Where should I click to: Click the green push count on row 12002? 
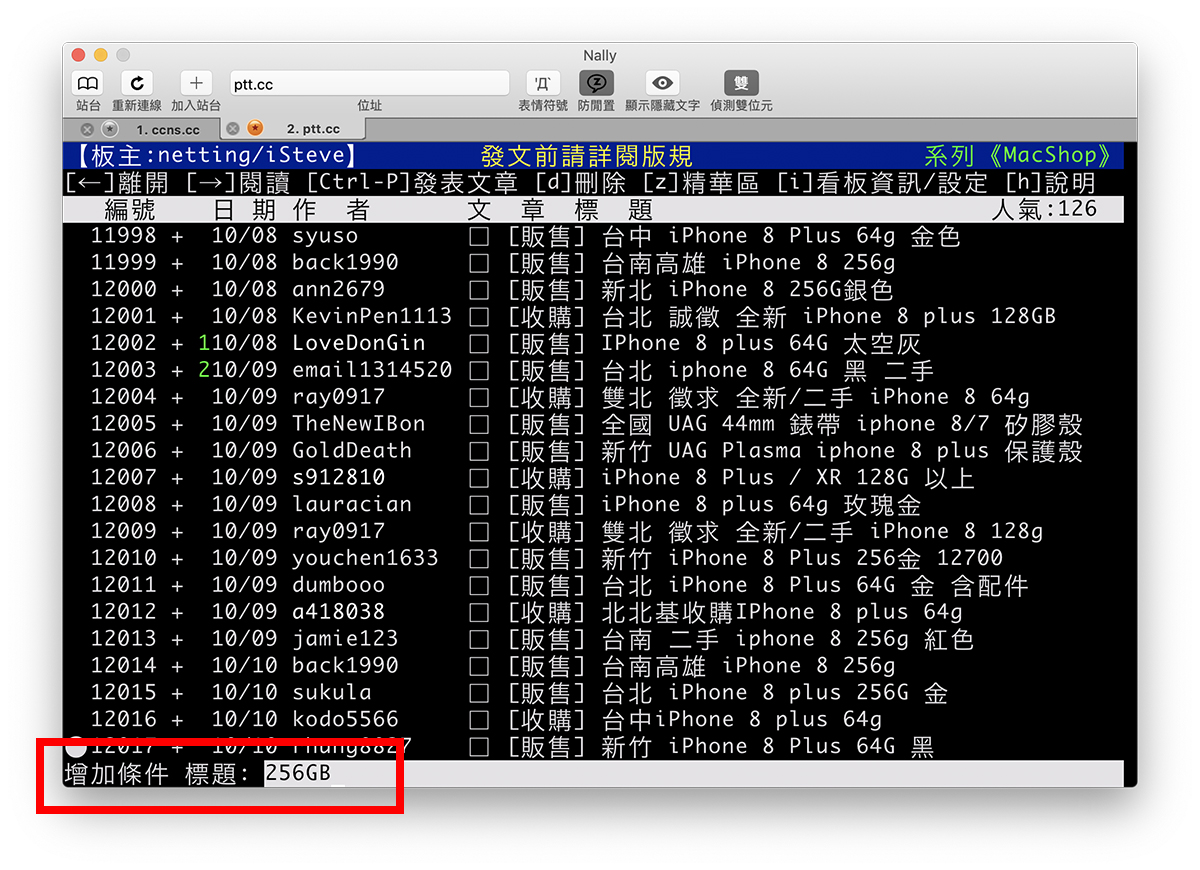pyautogui.click(x=204, y=344)
